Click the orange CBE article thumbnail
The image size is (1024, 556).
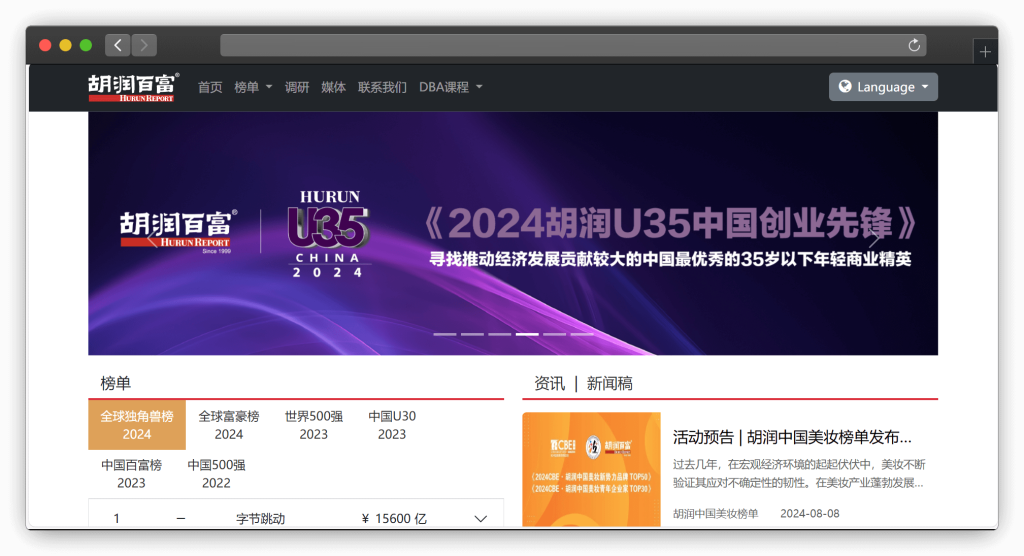pyautogui.click(x=591, y=469)
